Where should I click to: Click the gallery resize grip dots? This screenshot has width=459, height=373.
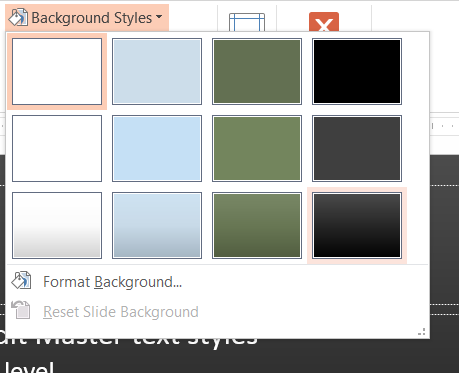(x=422, y=332)
